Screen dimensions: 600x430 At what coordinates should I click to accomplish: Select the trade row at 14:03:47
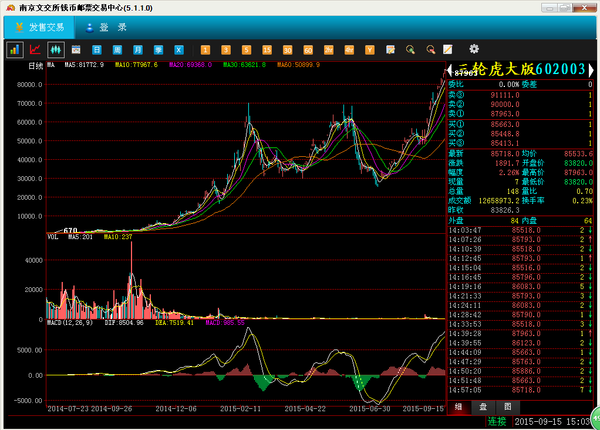[x=520, y=230]
